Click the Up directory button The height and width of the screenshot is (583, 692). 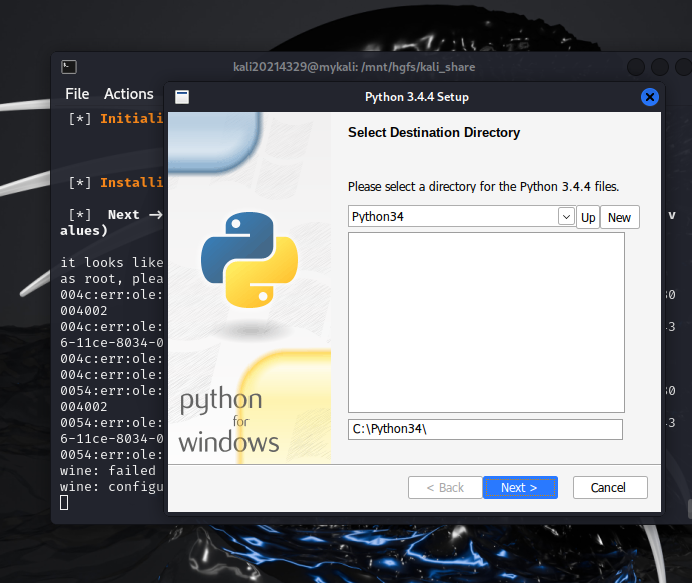point(588,217)
